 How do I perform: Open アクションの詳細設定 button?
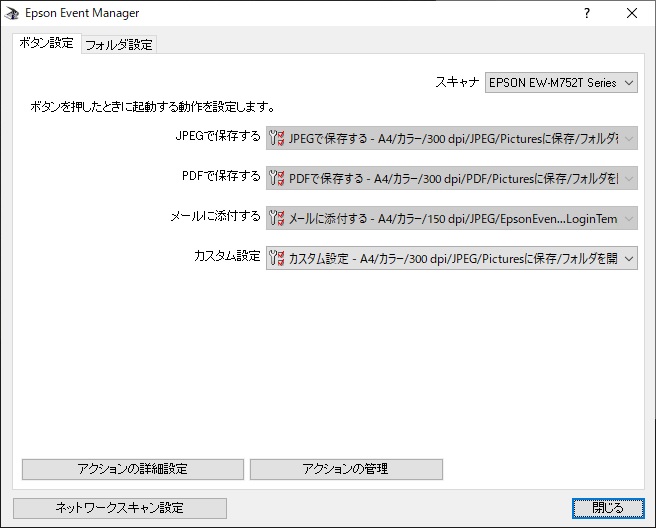[x=133, y=469]
